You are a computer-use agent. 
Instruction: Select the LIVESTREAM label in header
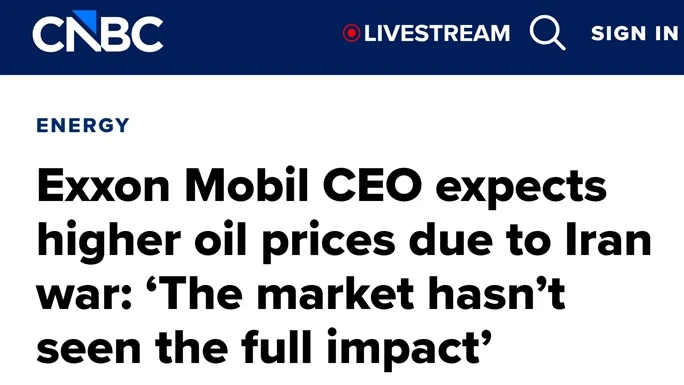[437, 33]
